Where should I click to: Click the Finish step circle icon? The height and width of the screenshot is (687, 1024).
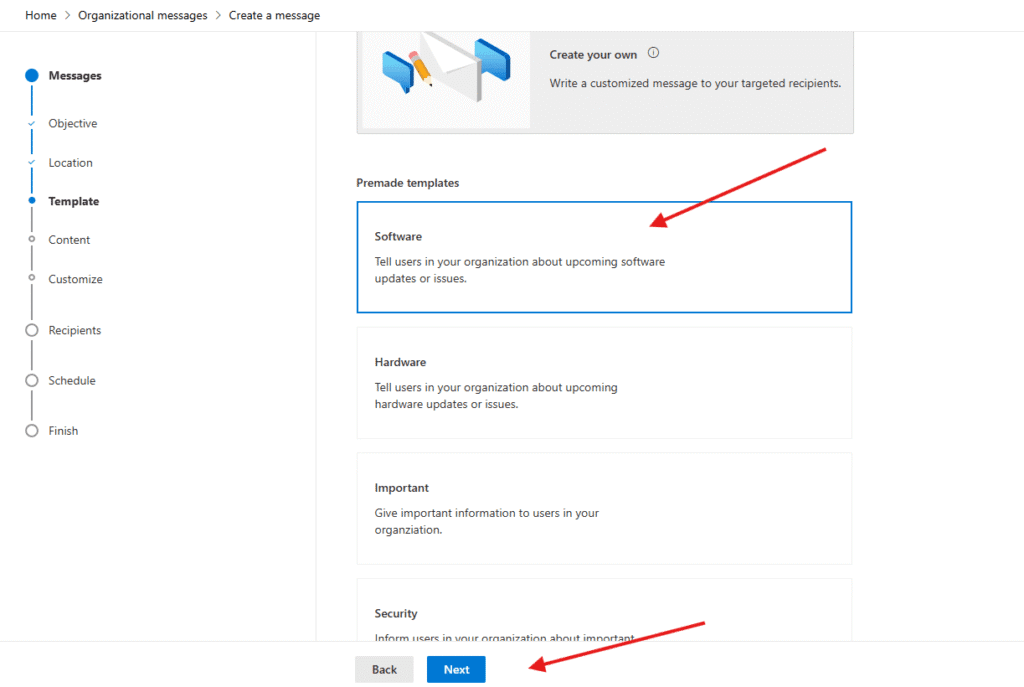tap(32, 431)
